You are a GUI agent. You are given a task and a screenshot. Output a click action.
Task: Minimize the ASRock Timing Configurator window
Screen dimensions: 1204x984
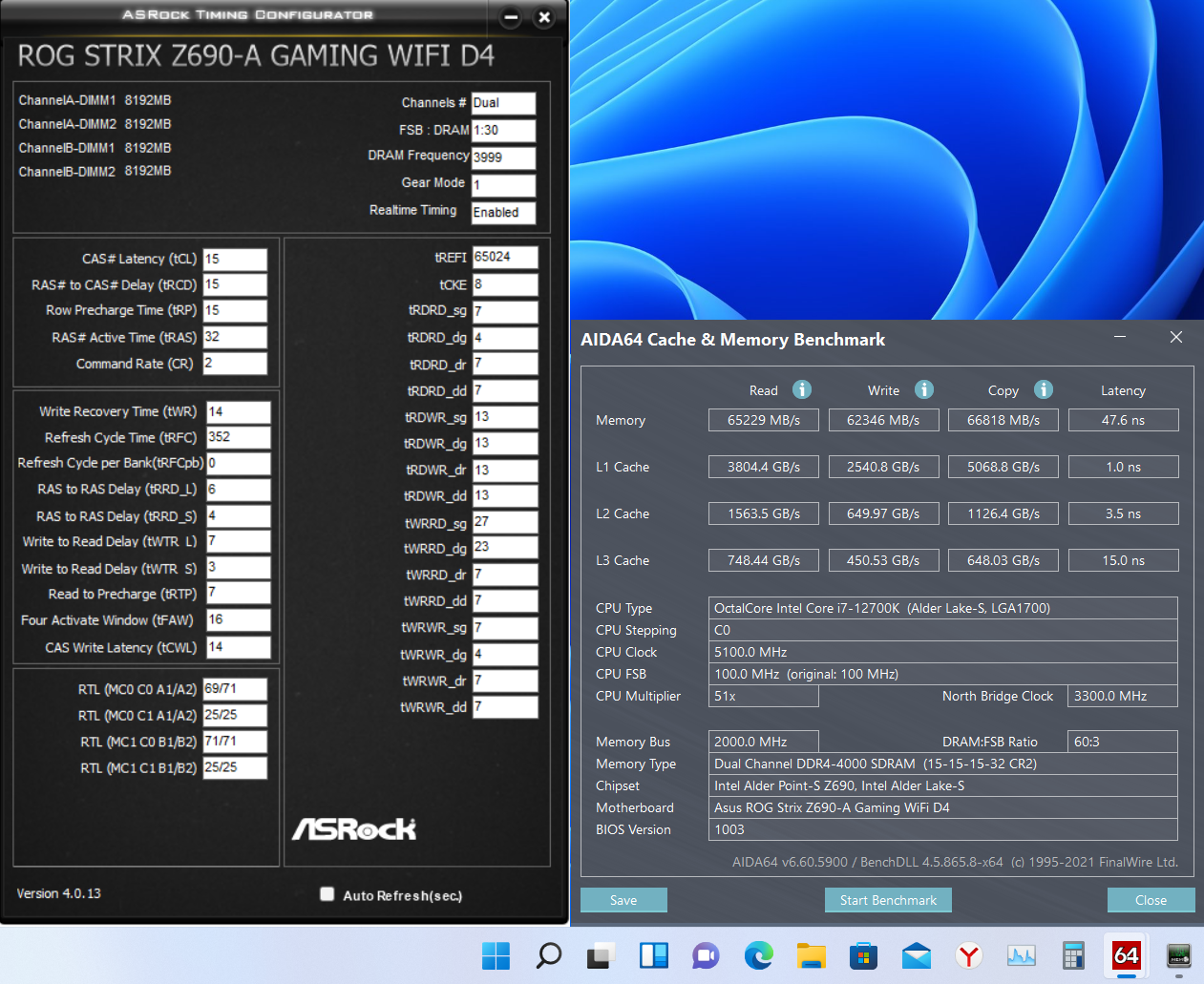coord(511,17)
